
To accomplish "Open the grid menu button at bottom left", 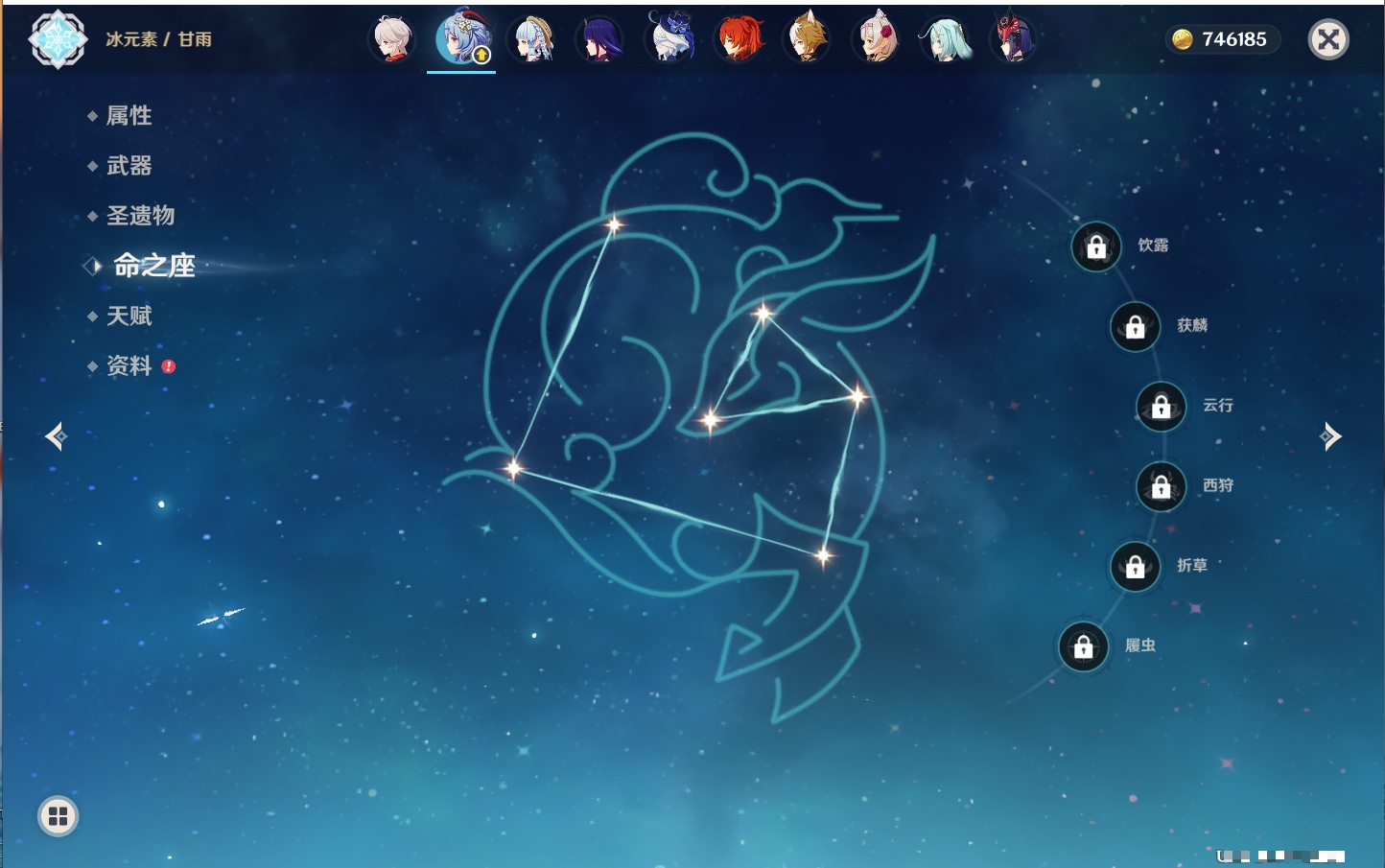I will [x=58, y=816].
